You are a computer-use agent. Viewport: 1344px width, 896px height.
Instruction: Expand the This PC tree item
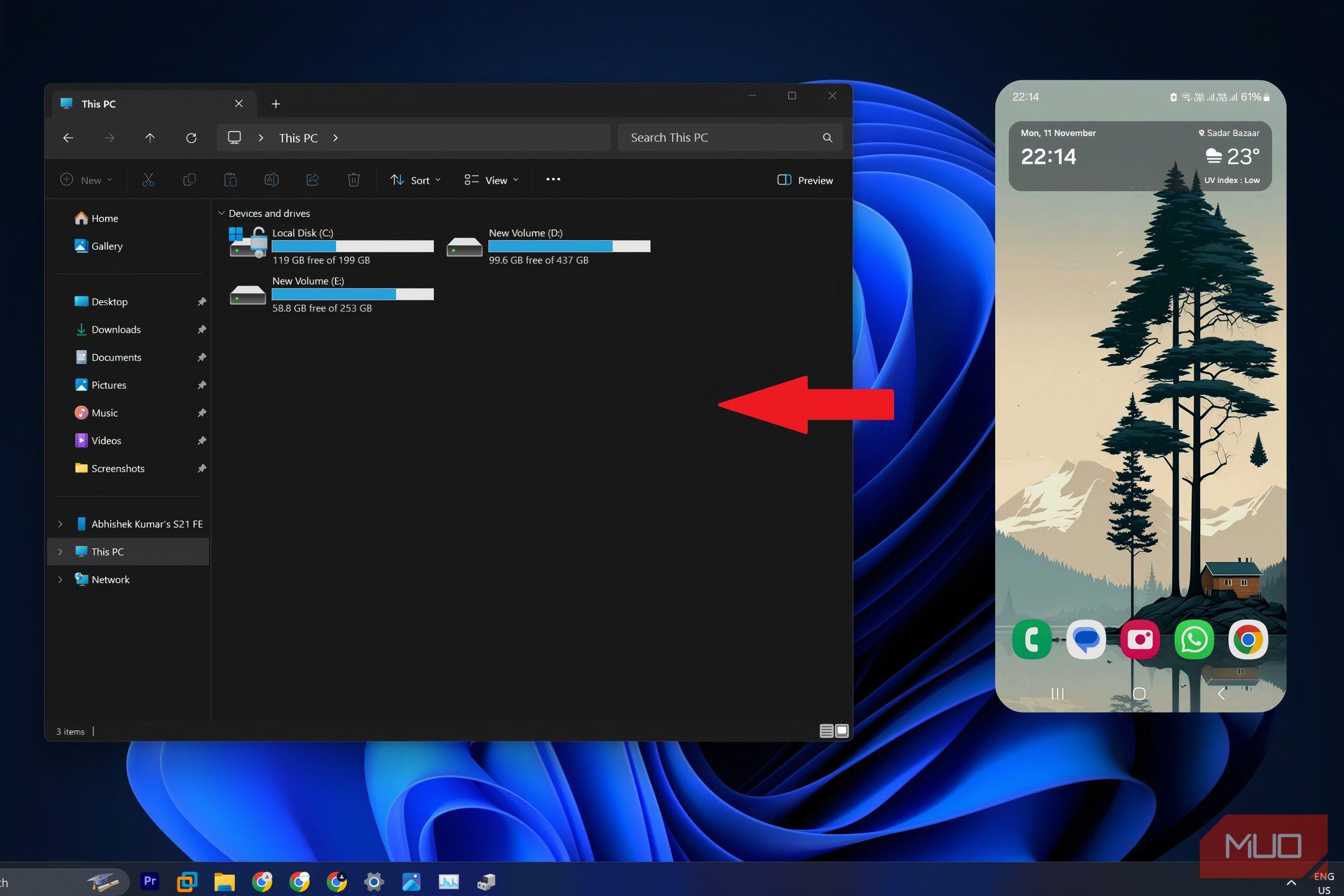click(59, 551)
